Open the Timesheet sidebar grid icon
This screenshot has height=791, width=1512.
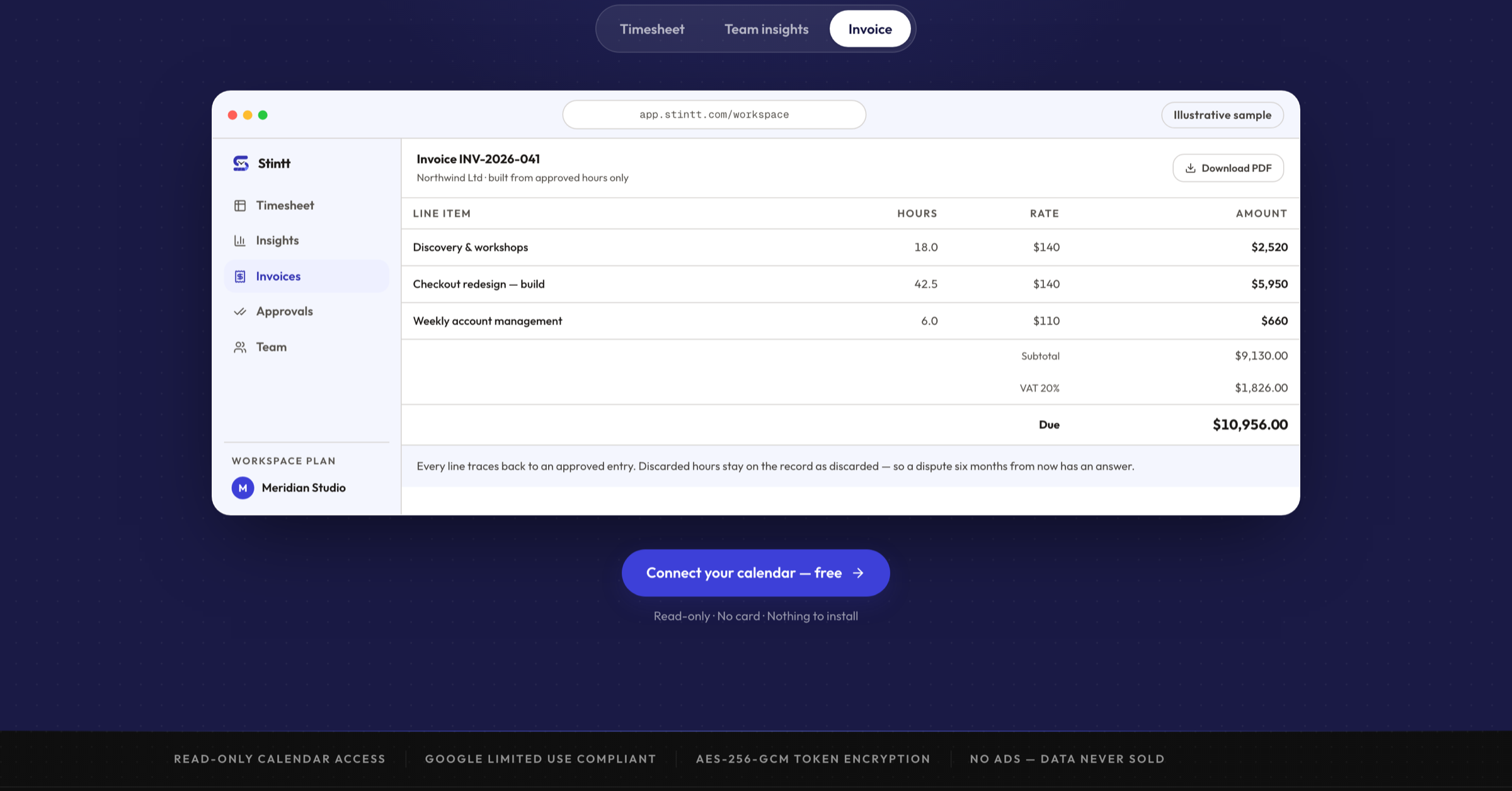(240, 205)
